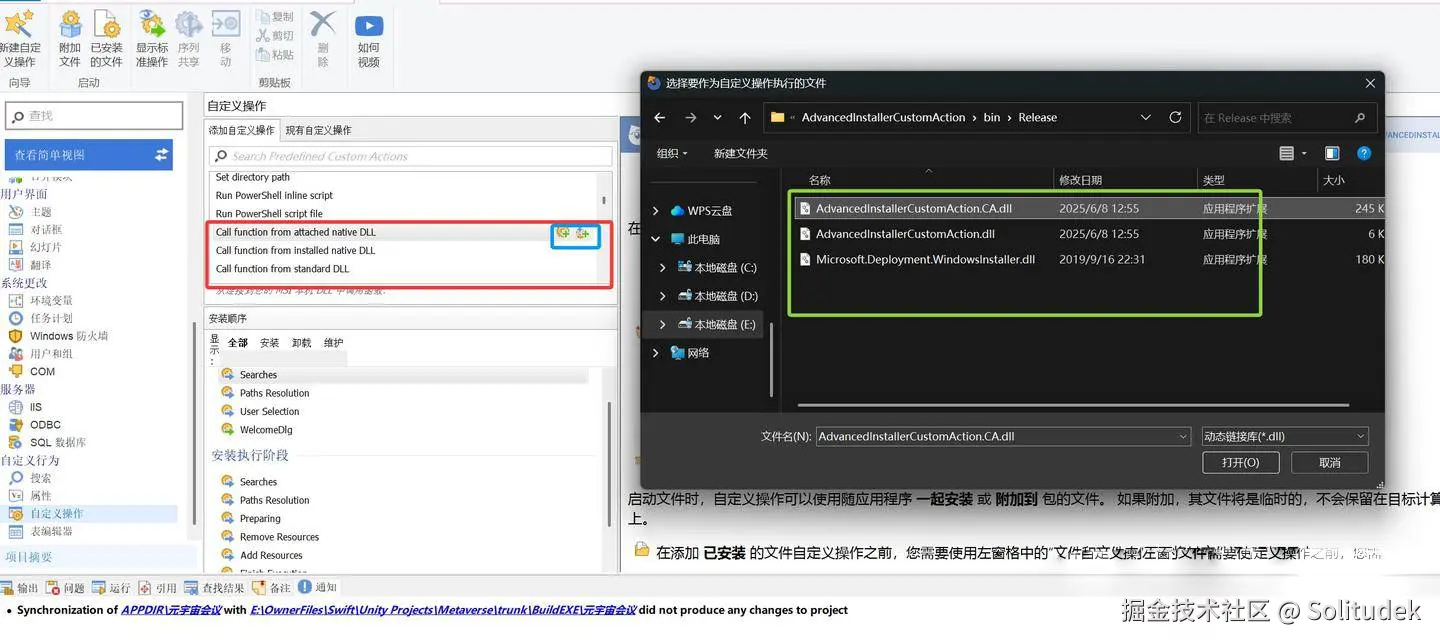Open the 通知 bottom panel tab
The width and height of the screenshot is (1440, 644).
tap(318, 588)
